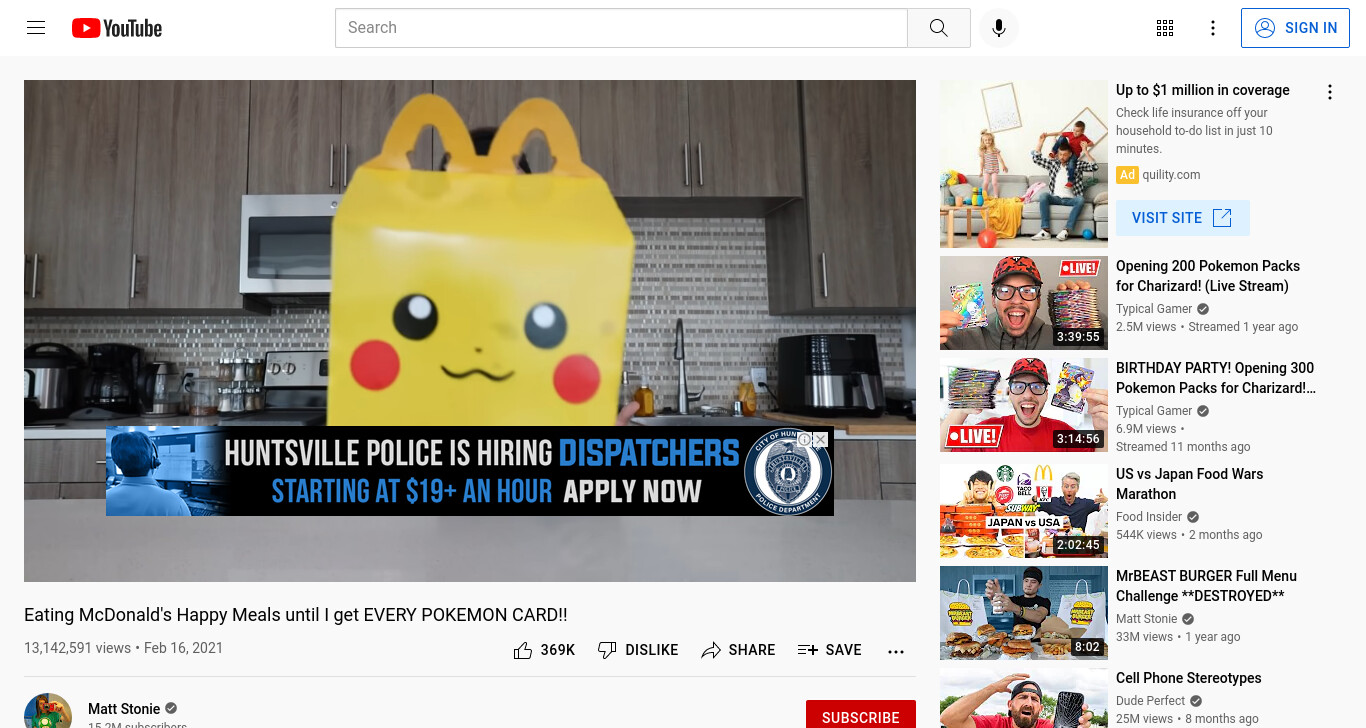Screen dimensions: 1366x728
Task: Click the Huntsville Police hiring banner ad
Action: click(x=470, y=471)
